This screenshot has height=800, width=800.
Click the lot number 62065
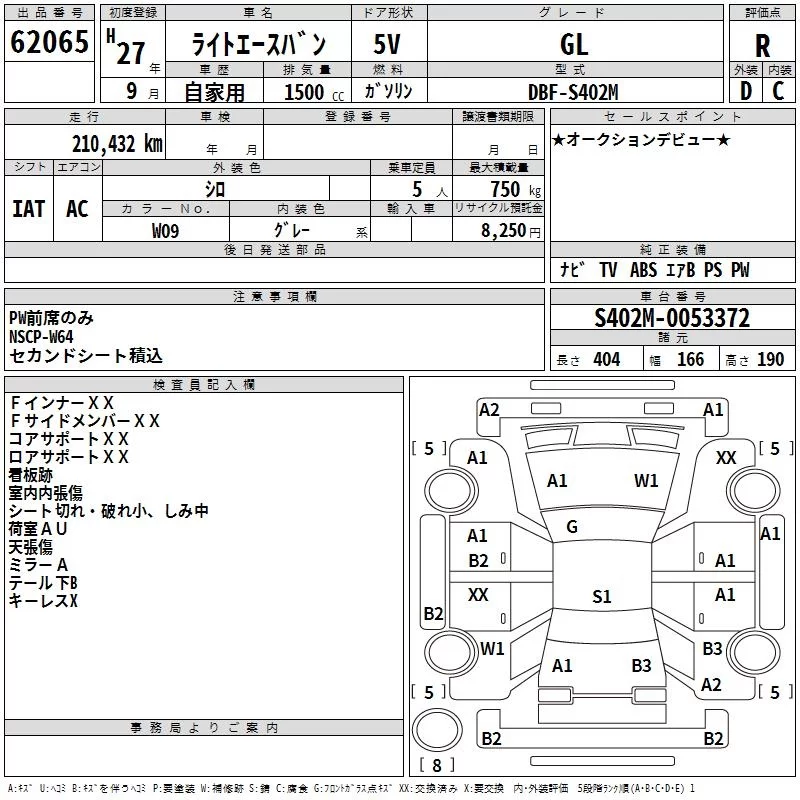click(x=49, y=42)
